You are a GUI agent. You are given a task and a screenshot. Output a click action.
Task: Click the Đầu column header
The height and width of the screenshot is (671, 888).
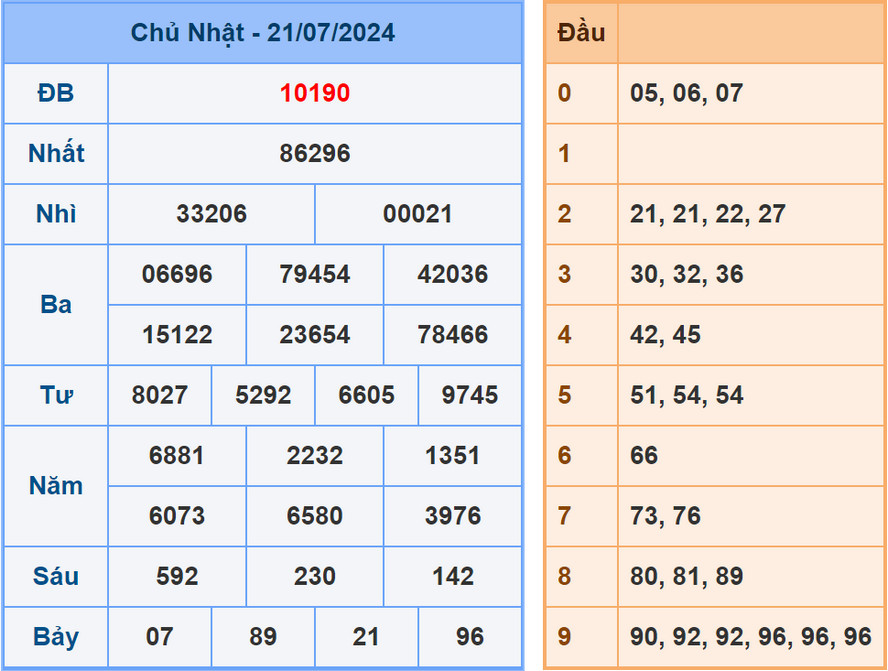pos(580,32)
